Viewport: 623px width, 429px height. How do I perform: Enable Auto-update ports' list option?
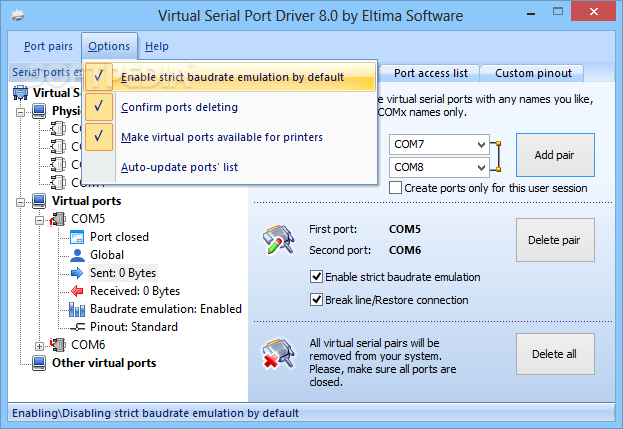click(x=229, y=167)
